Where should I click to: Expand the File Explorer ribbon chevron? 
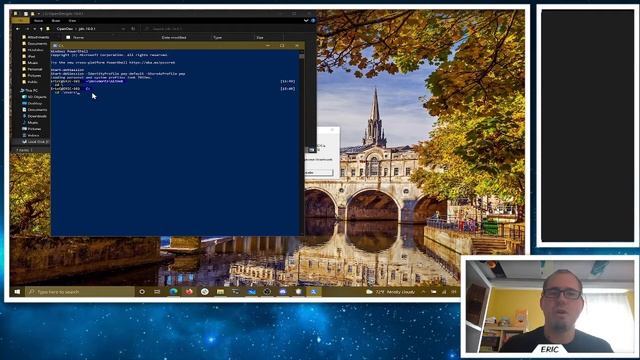[x=306, y=20]
